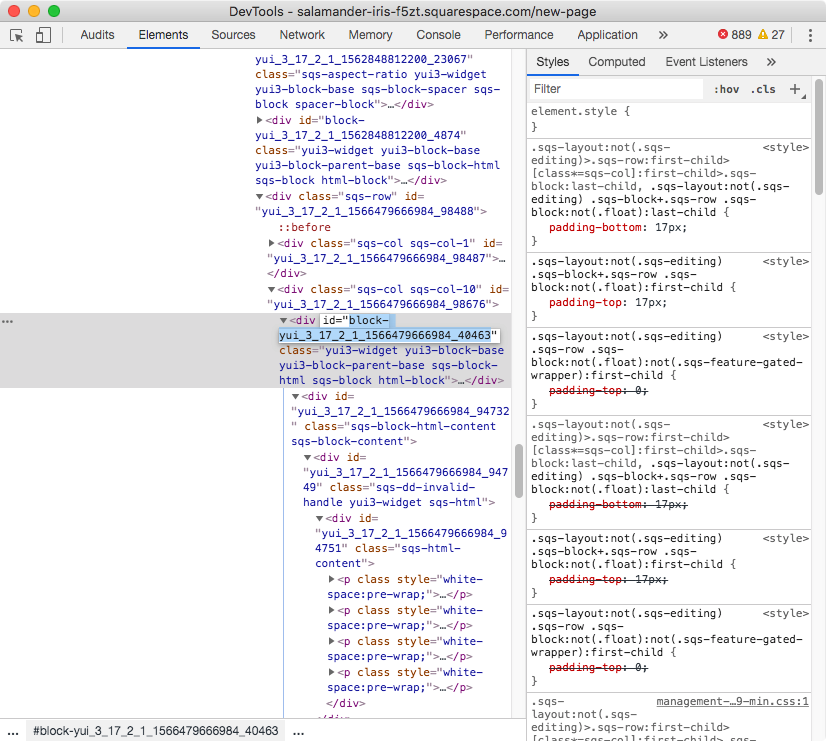This screenshot has height=741, width=826.
Task: Switch to the Computed tab
Action: [x=617, y=62]
